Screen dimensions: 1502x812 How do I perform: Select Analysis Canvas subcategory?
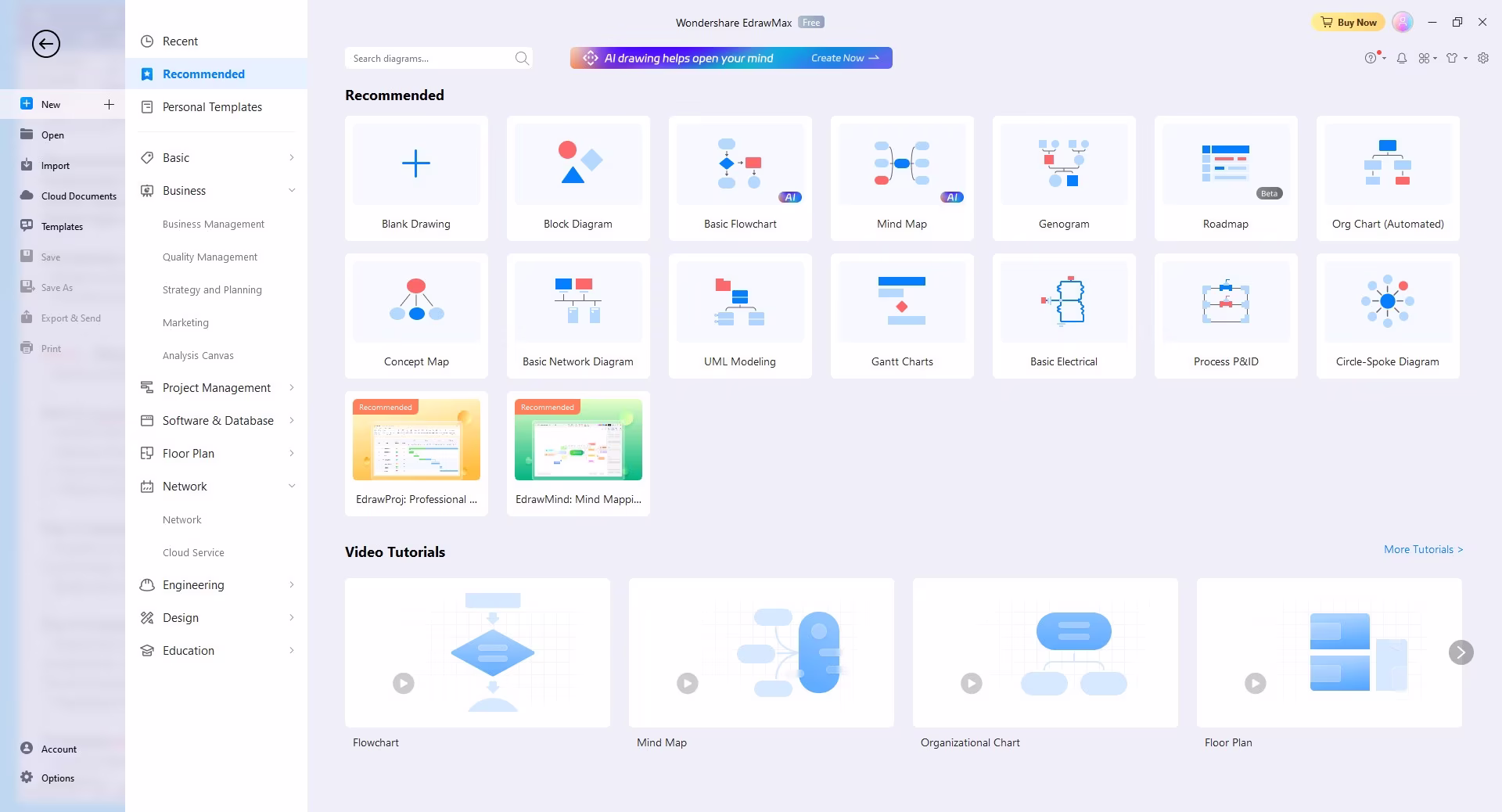198,356
